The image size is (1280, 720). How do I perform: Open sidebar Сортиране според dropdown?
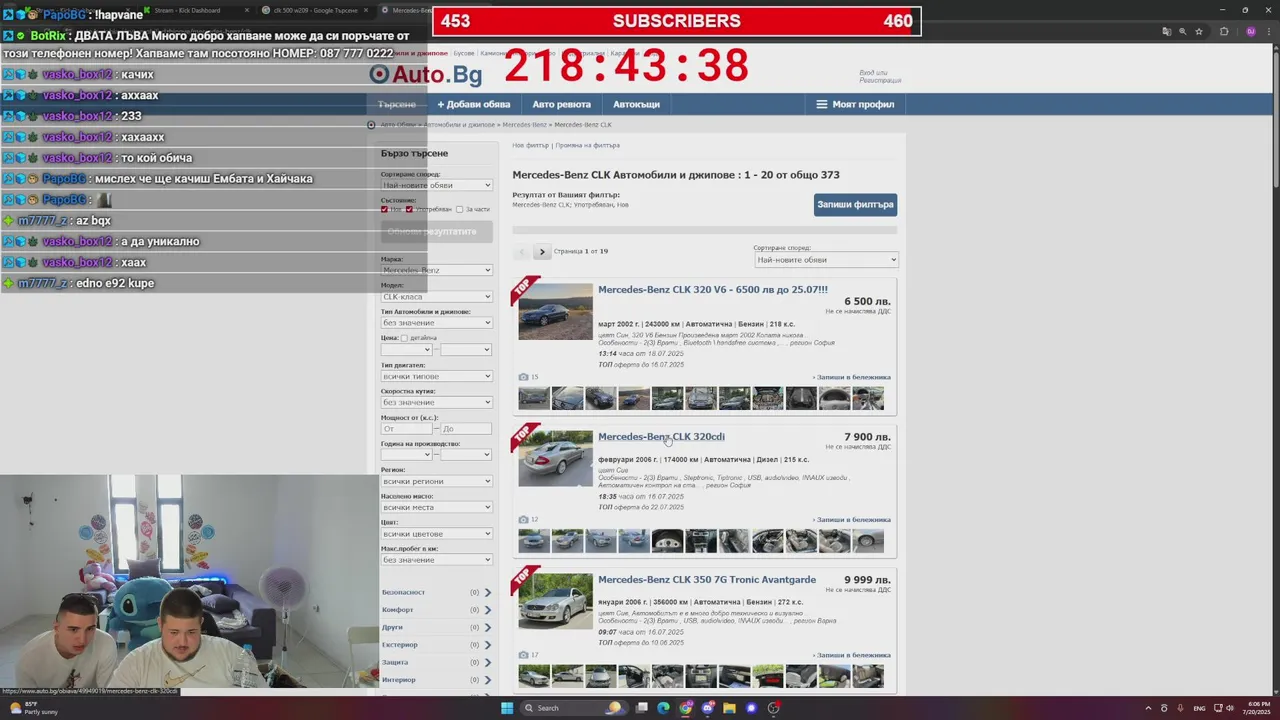(436, 185)
